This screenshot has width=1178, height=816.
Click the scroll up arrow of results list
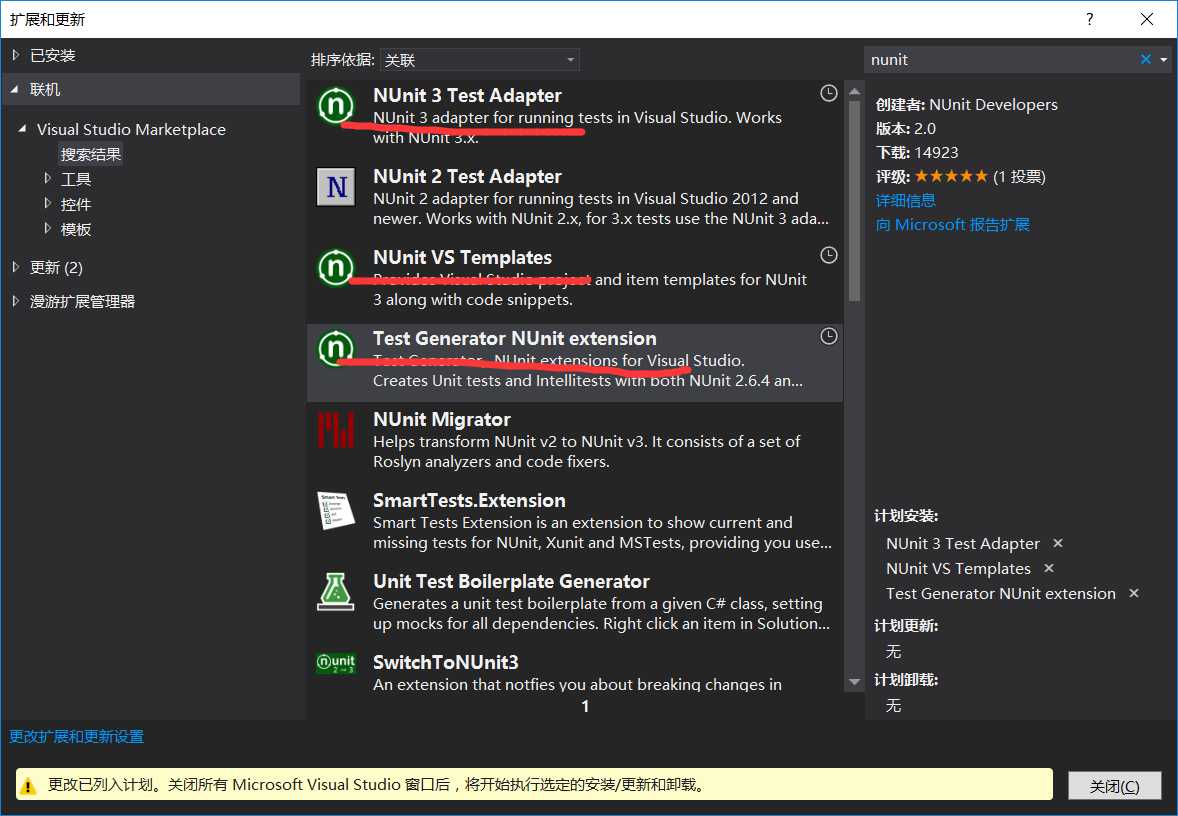tap(854, 92)
